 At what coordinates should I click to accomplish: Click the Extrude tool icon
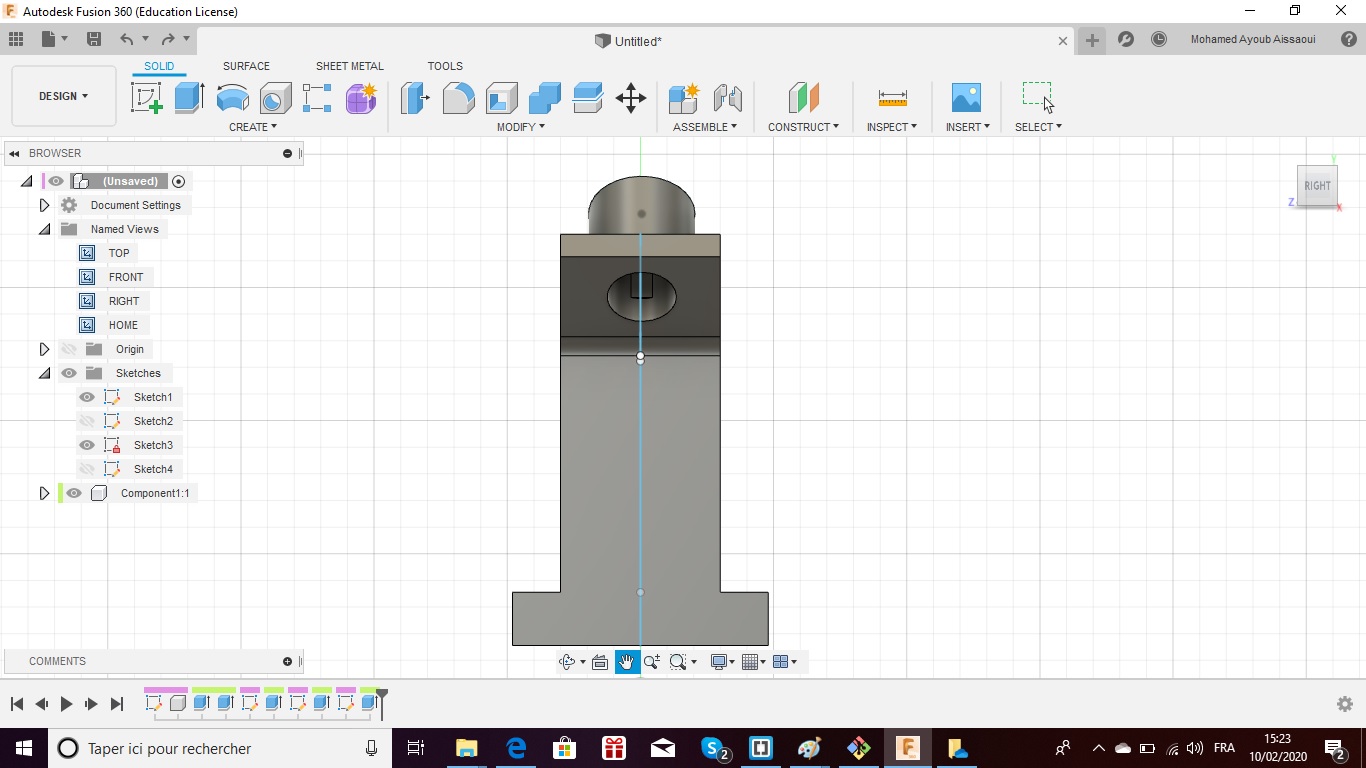[x=189, y=98]
